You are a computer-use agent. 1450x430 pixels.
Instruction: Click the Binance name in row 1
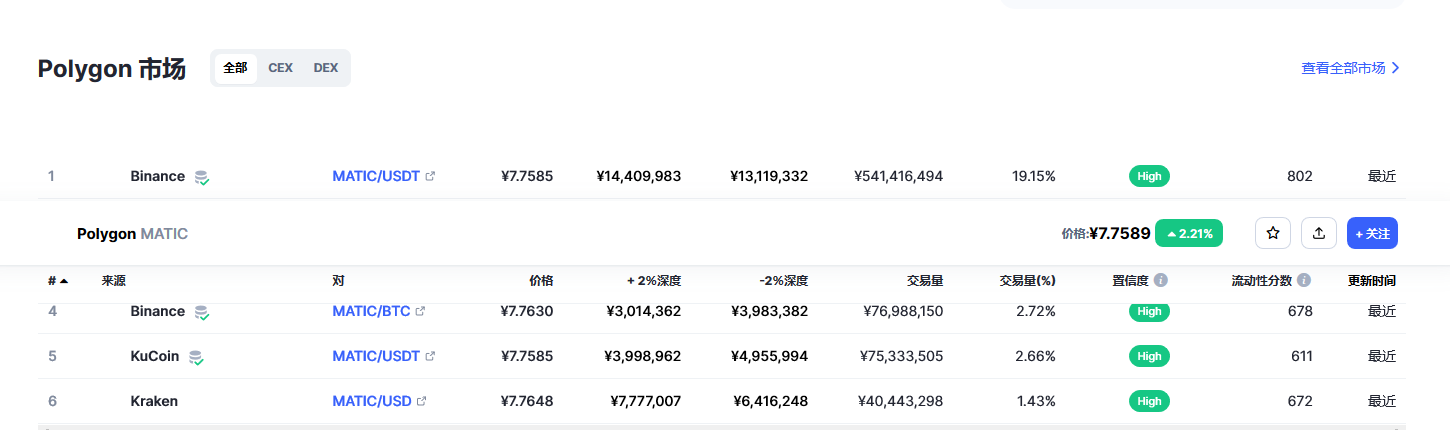coord(157,176)
